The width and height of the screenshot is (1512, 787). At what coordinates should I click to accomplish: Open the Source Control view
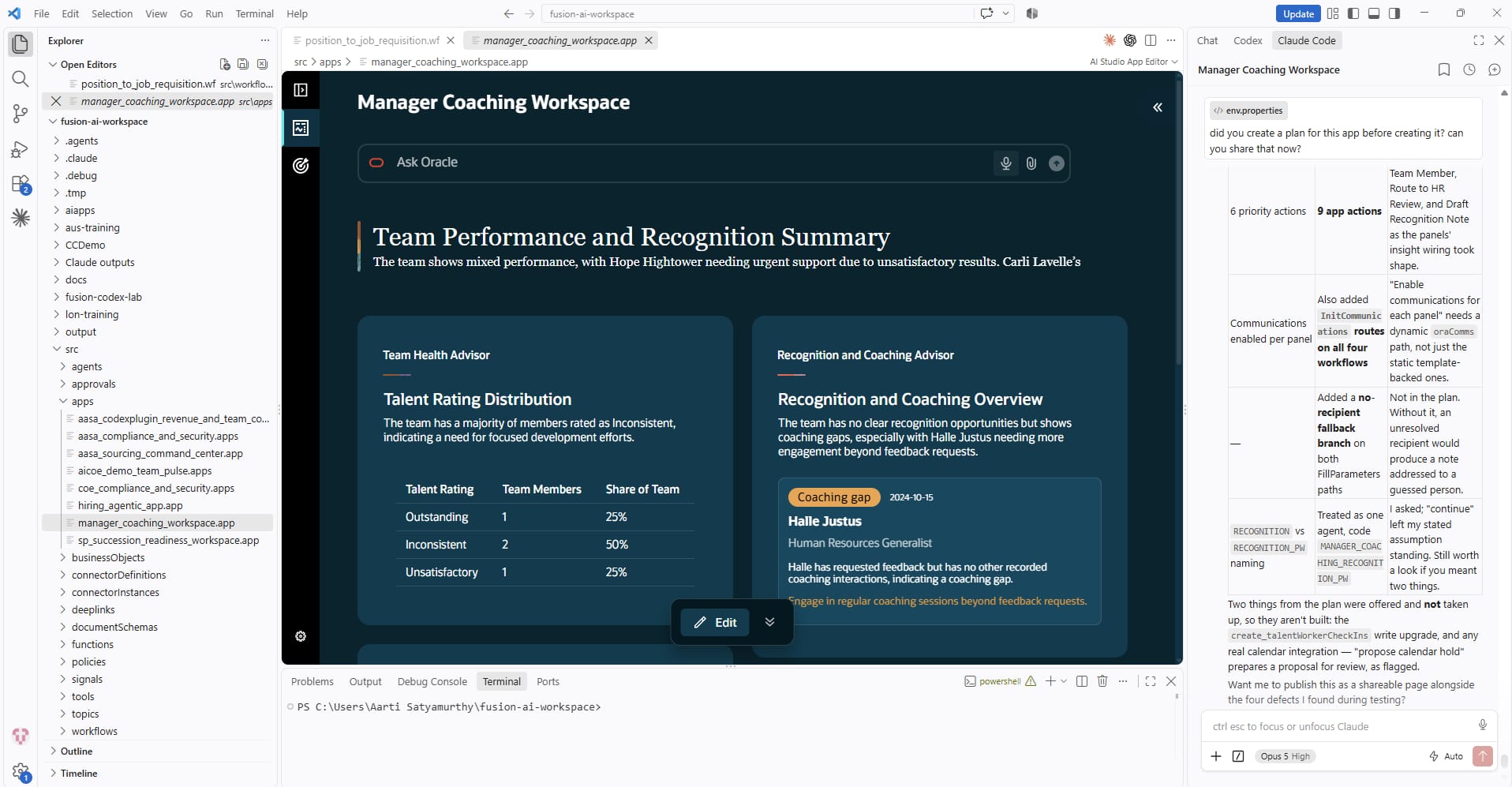coord(21,114)
